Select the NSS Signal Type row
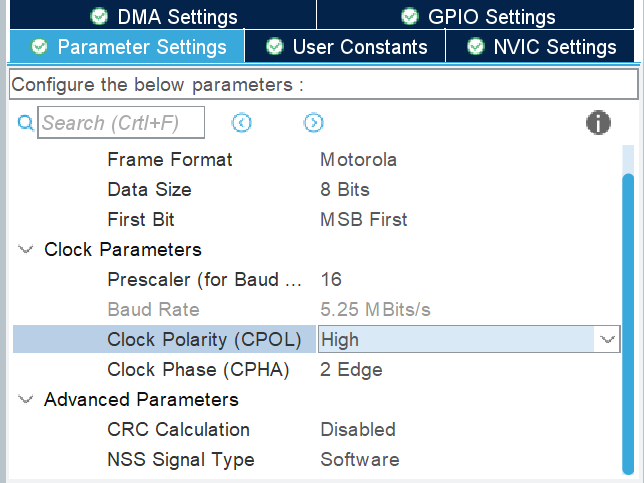This screenshot has width=644, height=483. 180,460
